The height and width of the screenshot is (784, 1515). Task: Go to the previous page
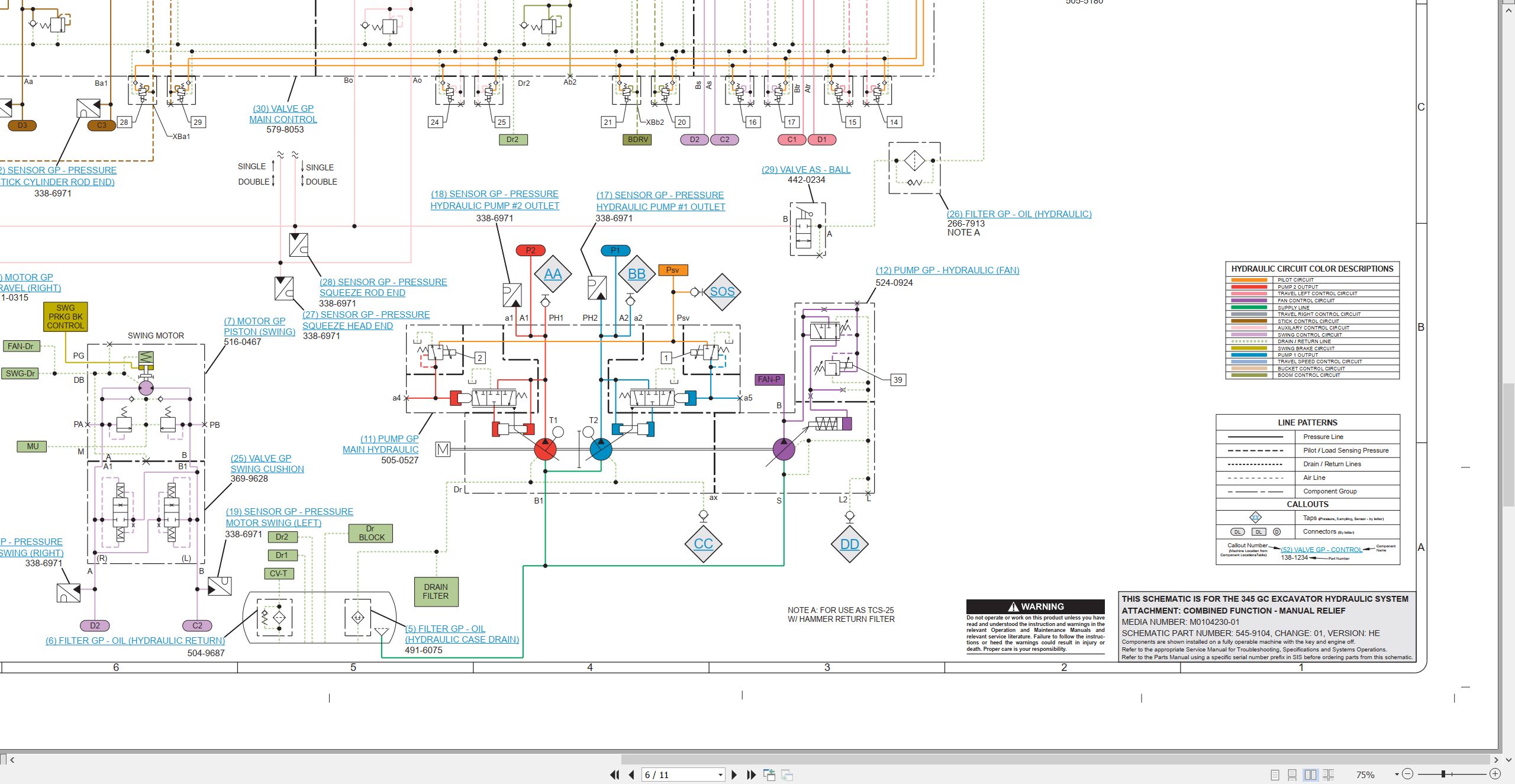tap(631, 775)
